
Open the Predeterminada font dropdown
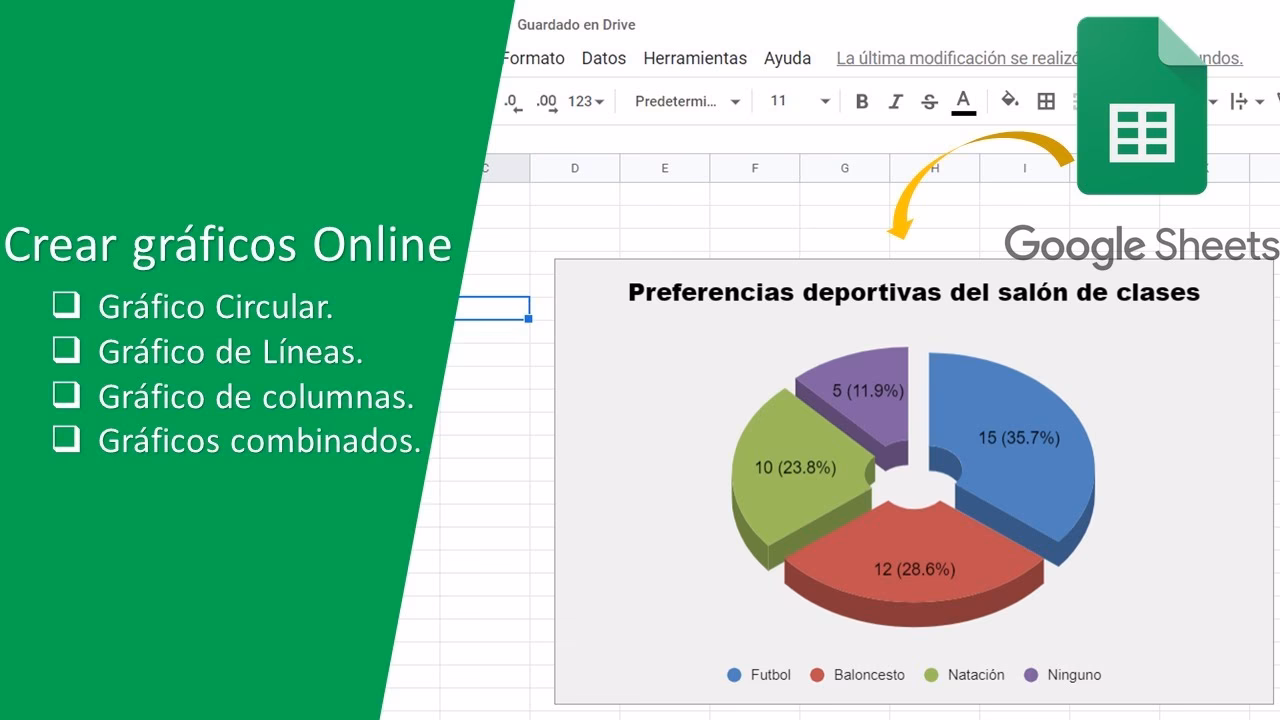pos(686,101)
